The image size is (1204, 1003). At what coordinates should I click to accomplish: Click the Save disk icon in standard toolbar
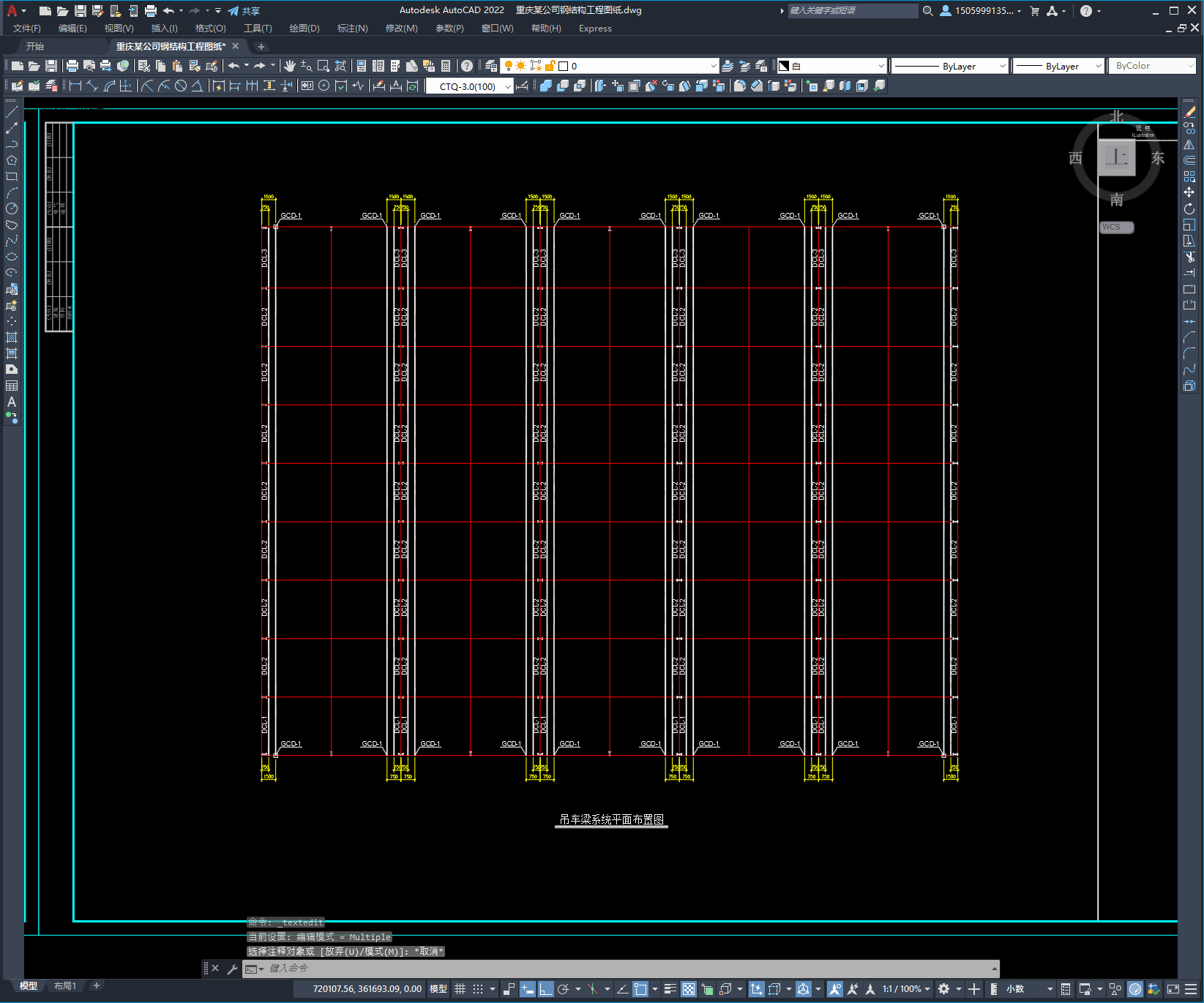[x=51, y=66]
